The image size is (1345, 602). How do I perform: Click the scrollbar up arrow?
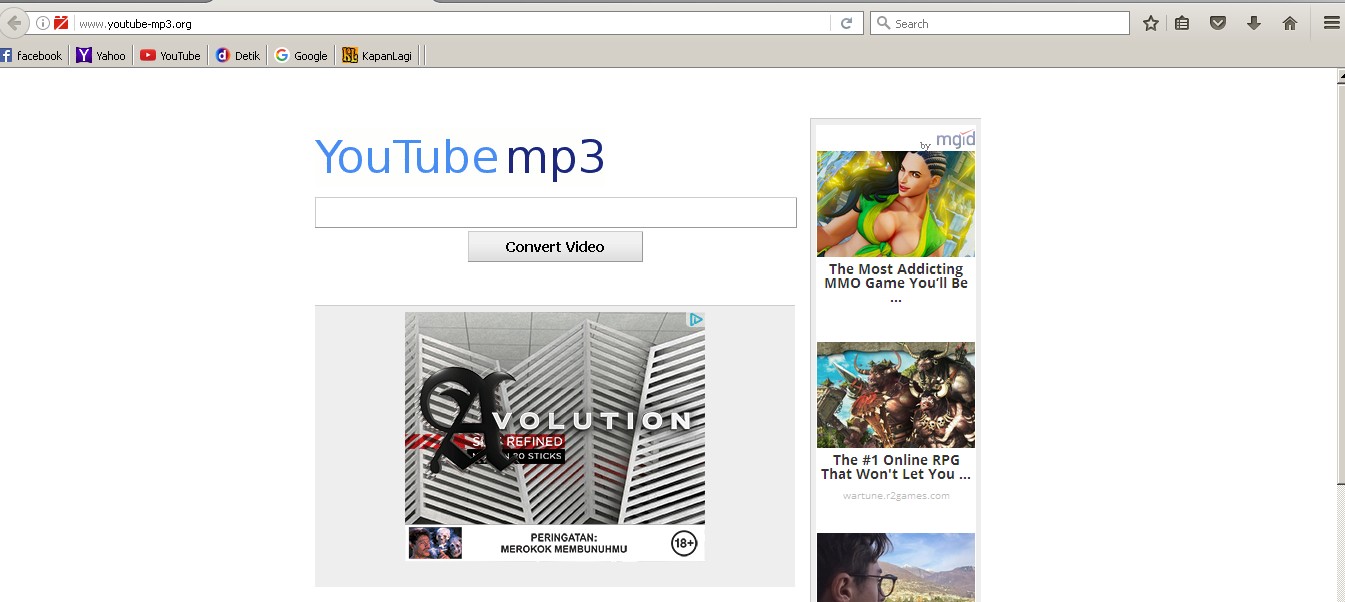[x=1339, y=76]
